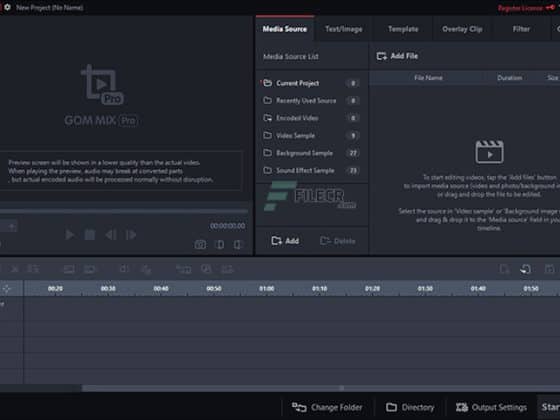This screenshot has height=420, width=560.
Task: Play the preview video
Action: coord(70,235)
